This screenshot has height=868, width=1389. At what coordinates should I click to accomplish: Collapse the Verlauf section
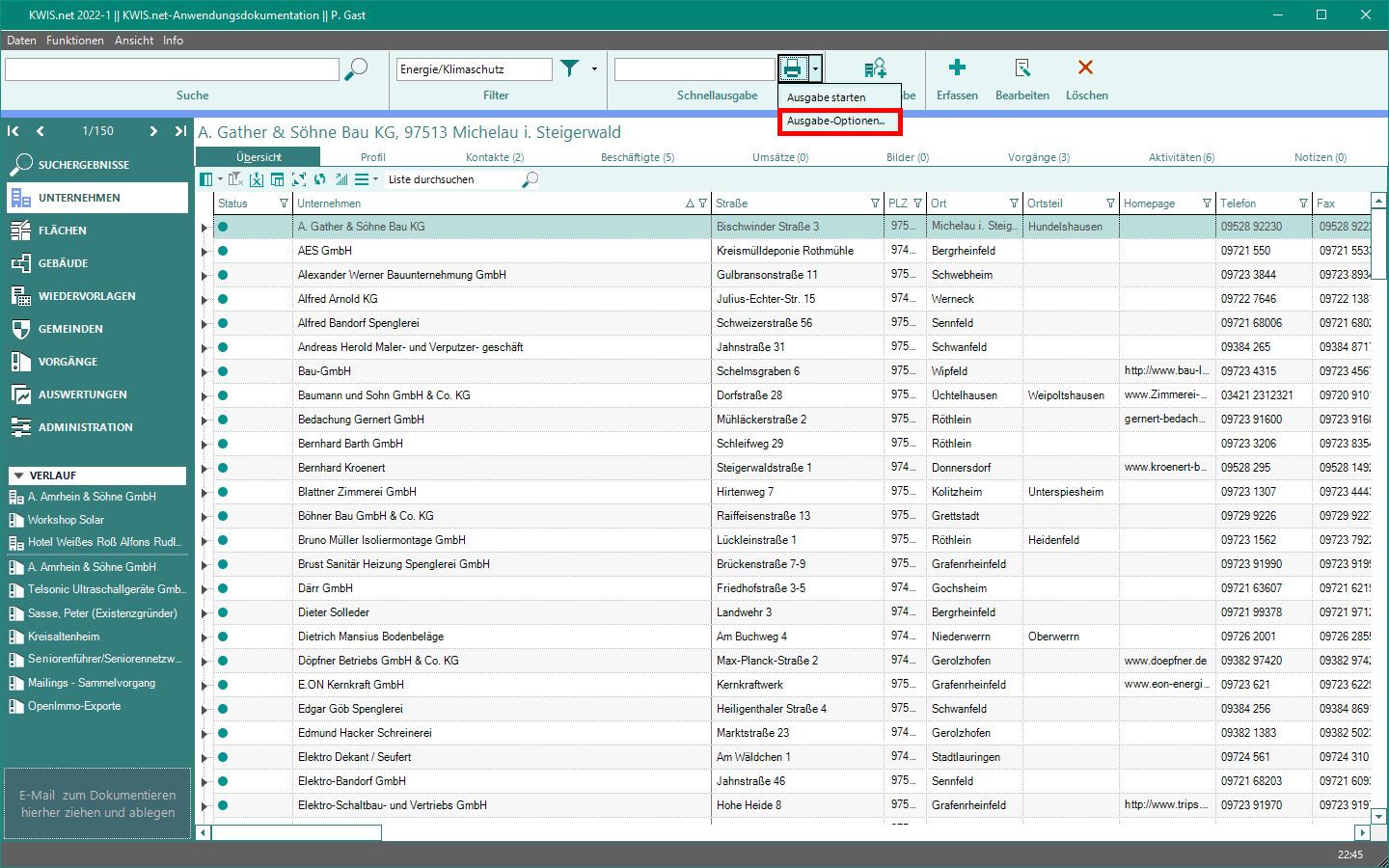pos(18,475)
